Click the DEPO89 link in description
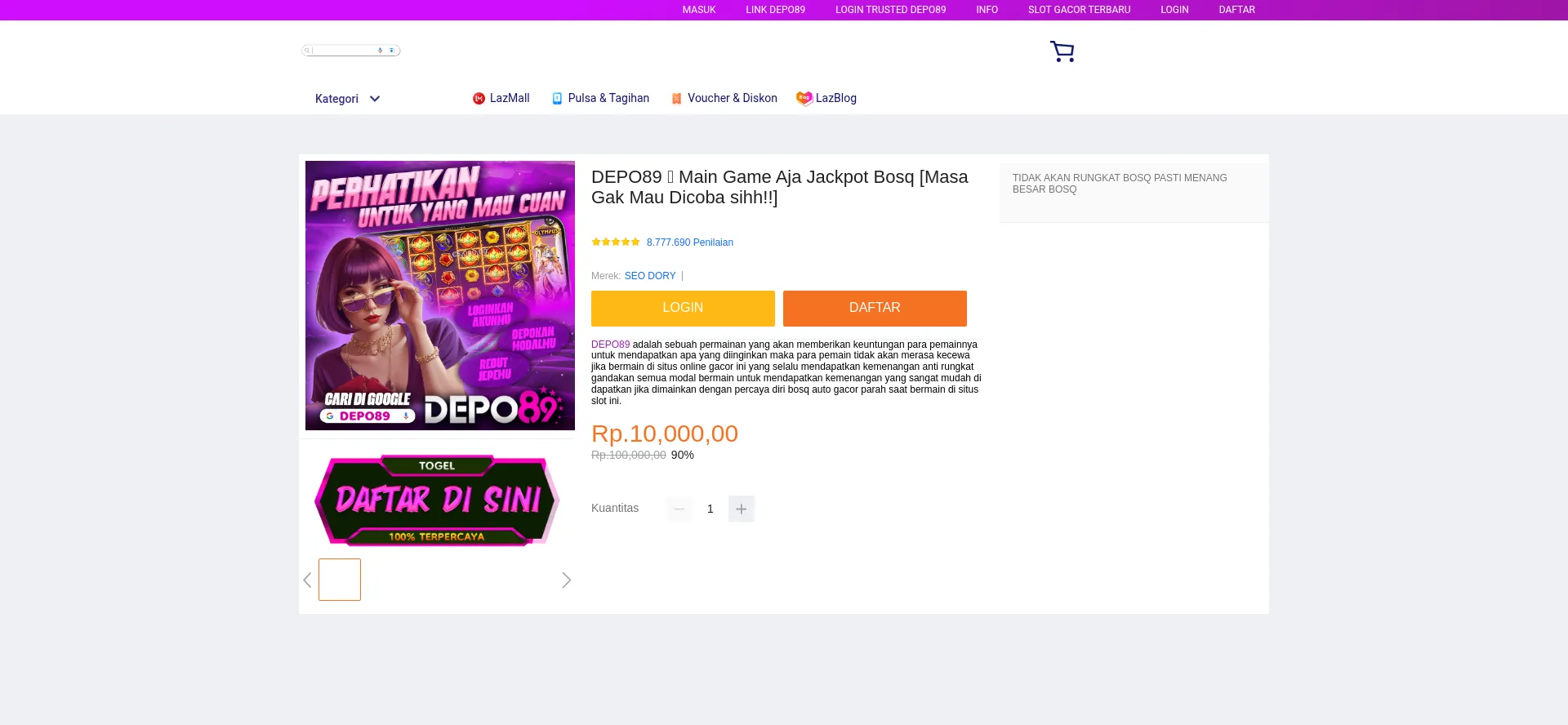The width and height of the screenshot is (1568, 725). coord(610,345)
